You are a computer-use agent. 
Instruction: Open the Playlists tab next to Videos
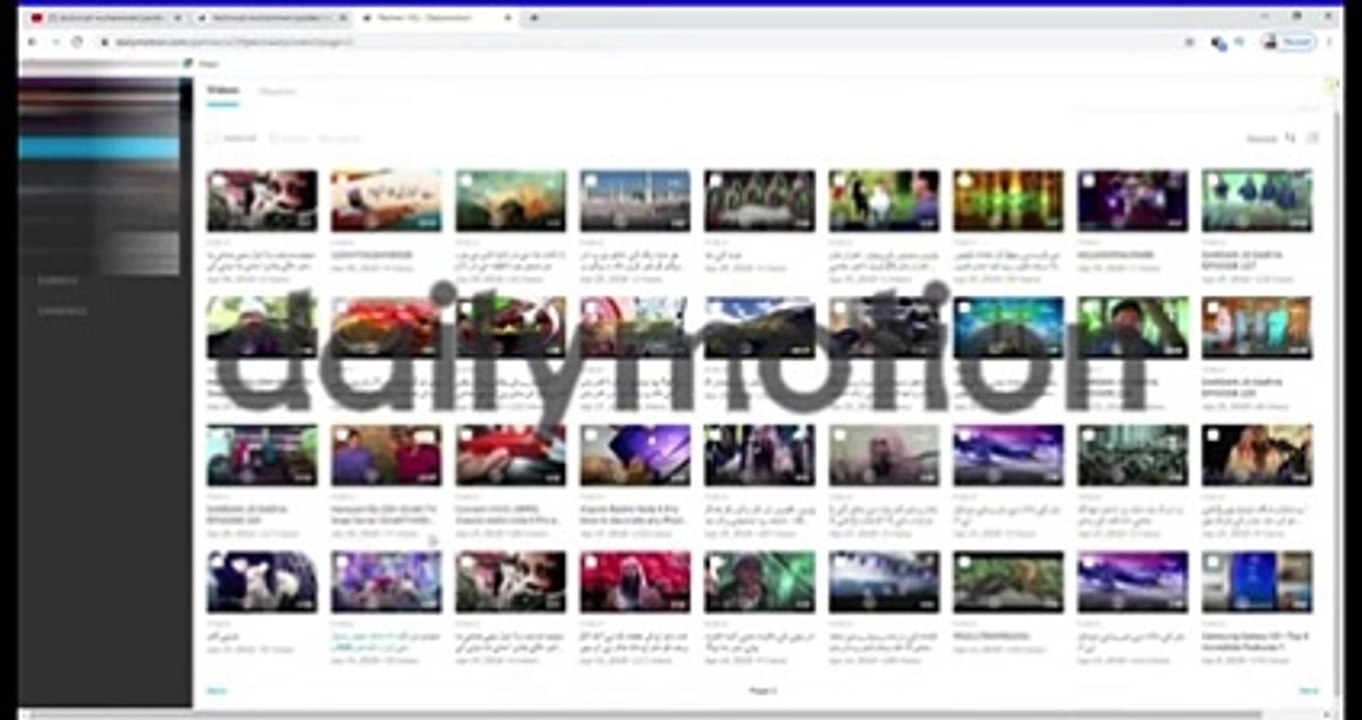[277, 91]
